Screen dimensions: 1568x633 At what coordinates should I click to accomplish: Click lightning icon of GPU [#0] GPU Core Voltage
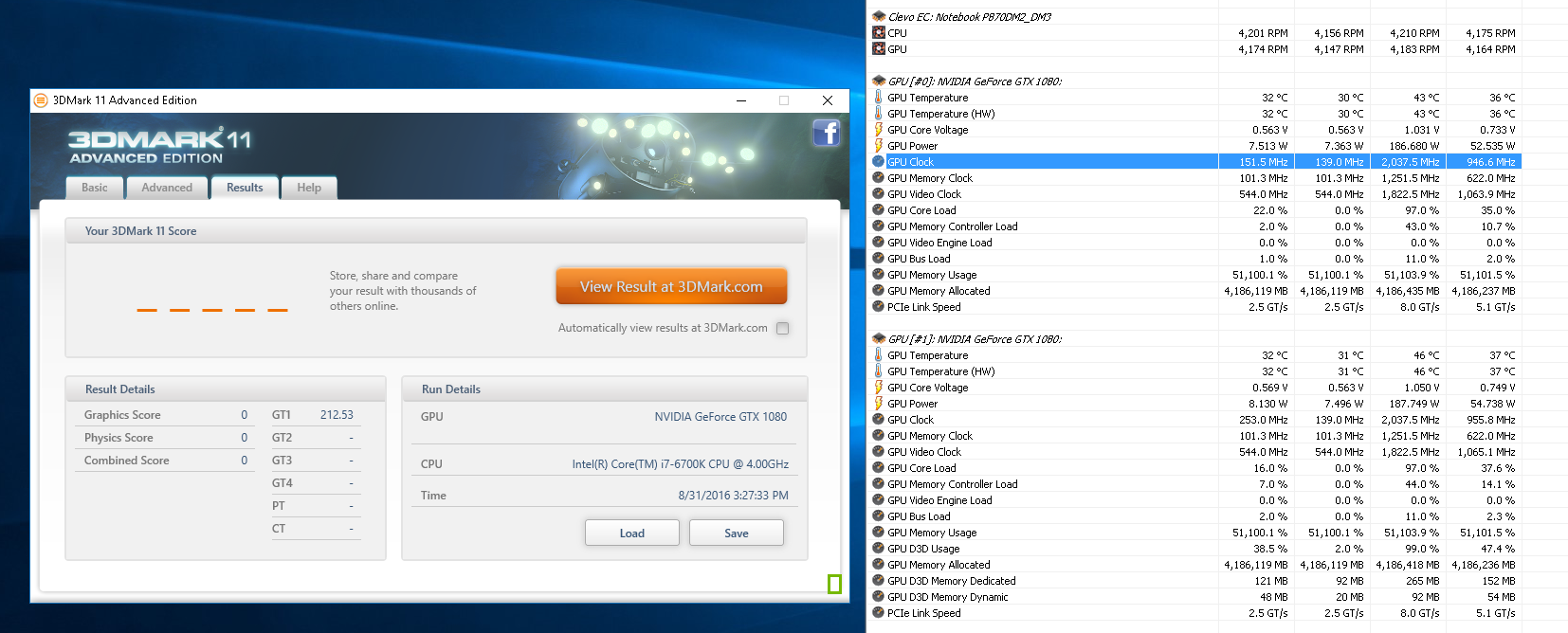[x=879, y=130]
